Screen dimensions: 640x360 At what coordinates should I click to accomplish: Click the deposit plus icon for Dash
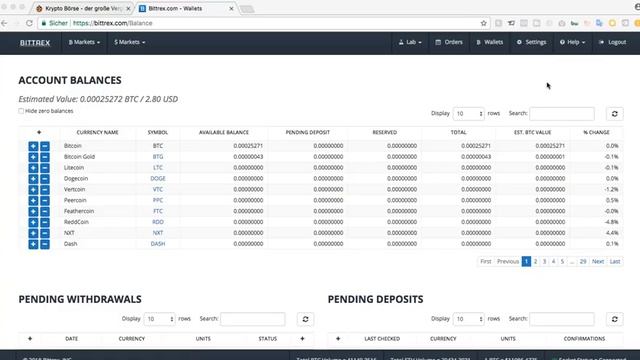point(33,244)
